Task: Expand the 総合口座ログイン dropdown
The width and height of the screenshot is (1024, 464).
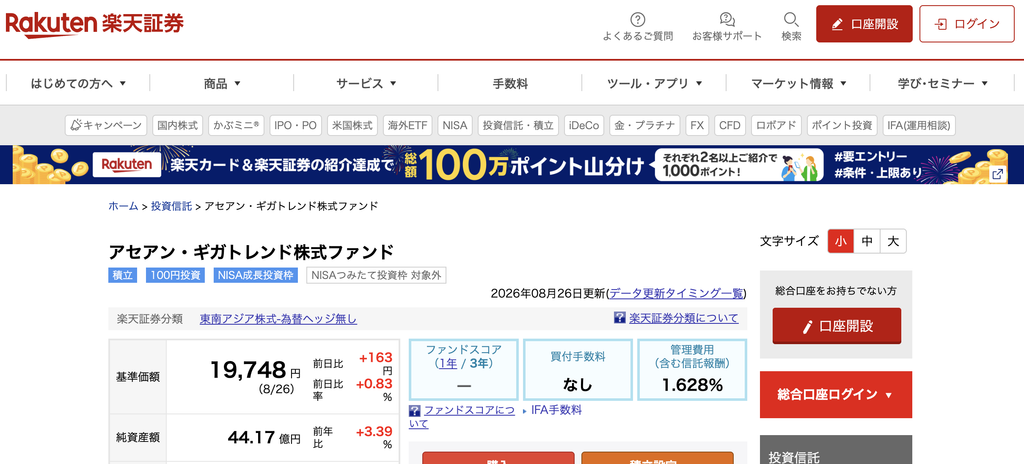Action: (x=836, y=395)
